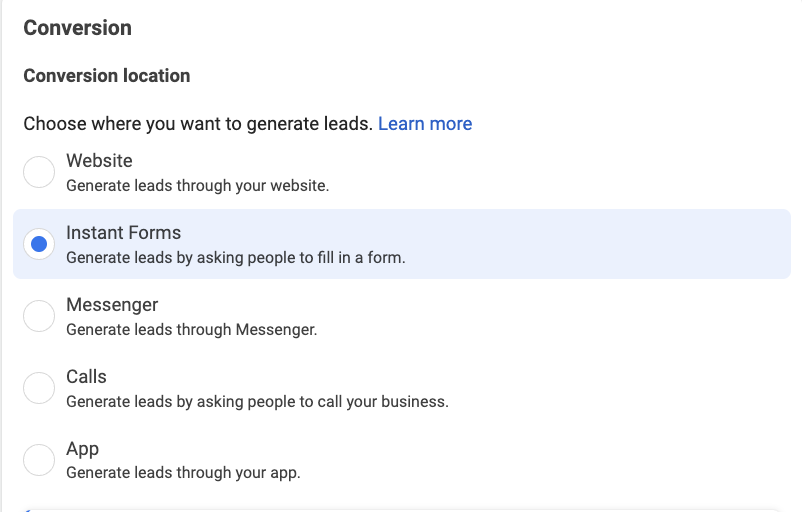Click the App option label
This screenshot has width=802, height=512.
(x=83, y=449)
